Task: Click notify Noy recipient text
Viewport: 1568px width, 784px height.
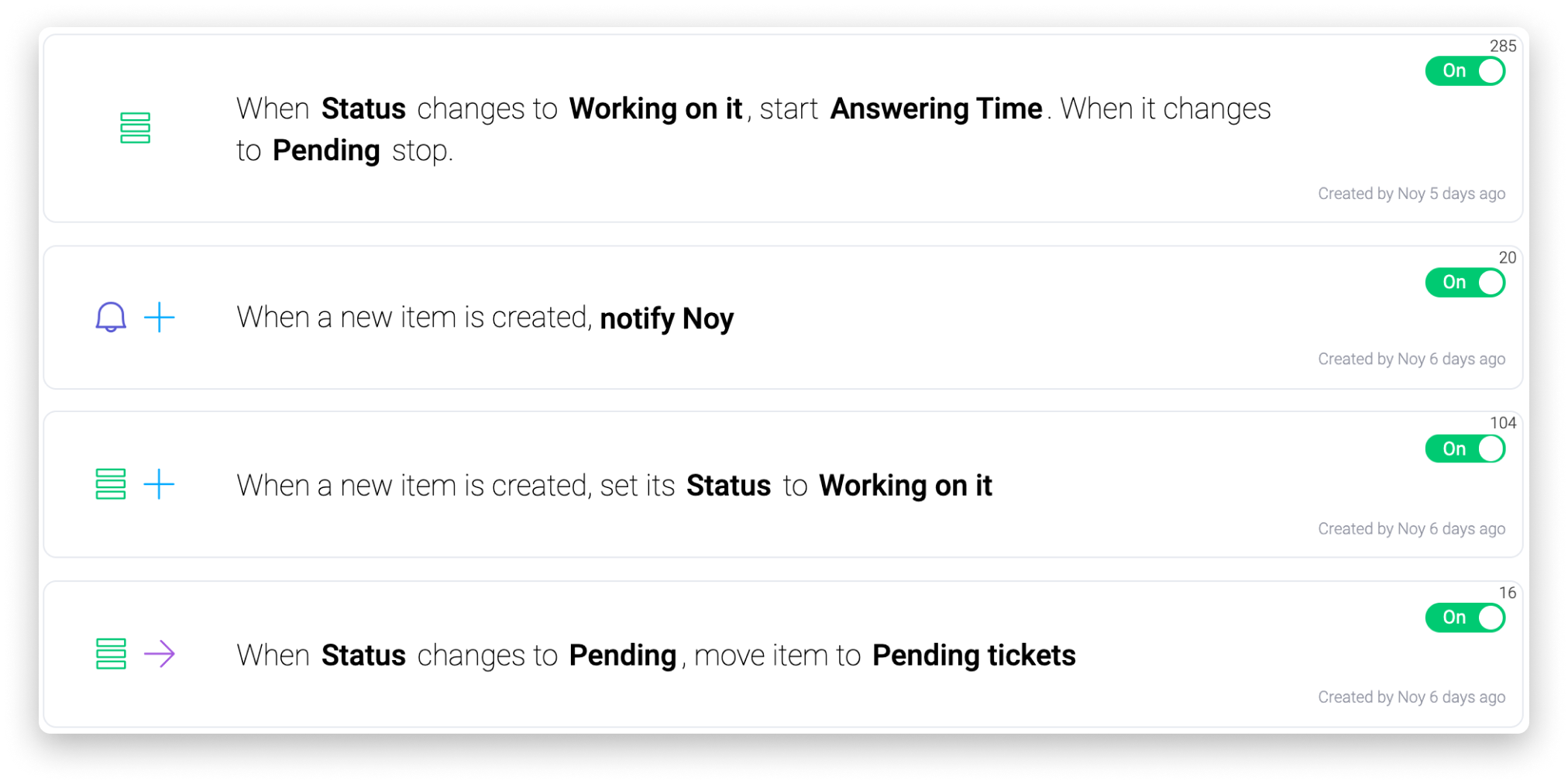Action: pyautogui.click(x=667, y=318)
